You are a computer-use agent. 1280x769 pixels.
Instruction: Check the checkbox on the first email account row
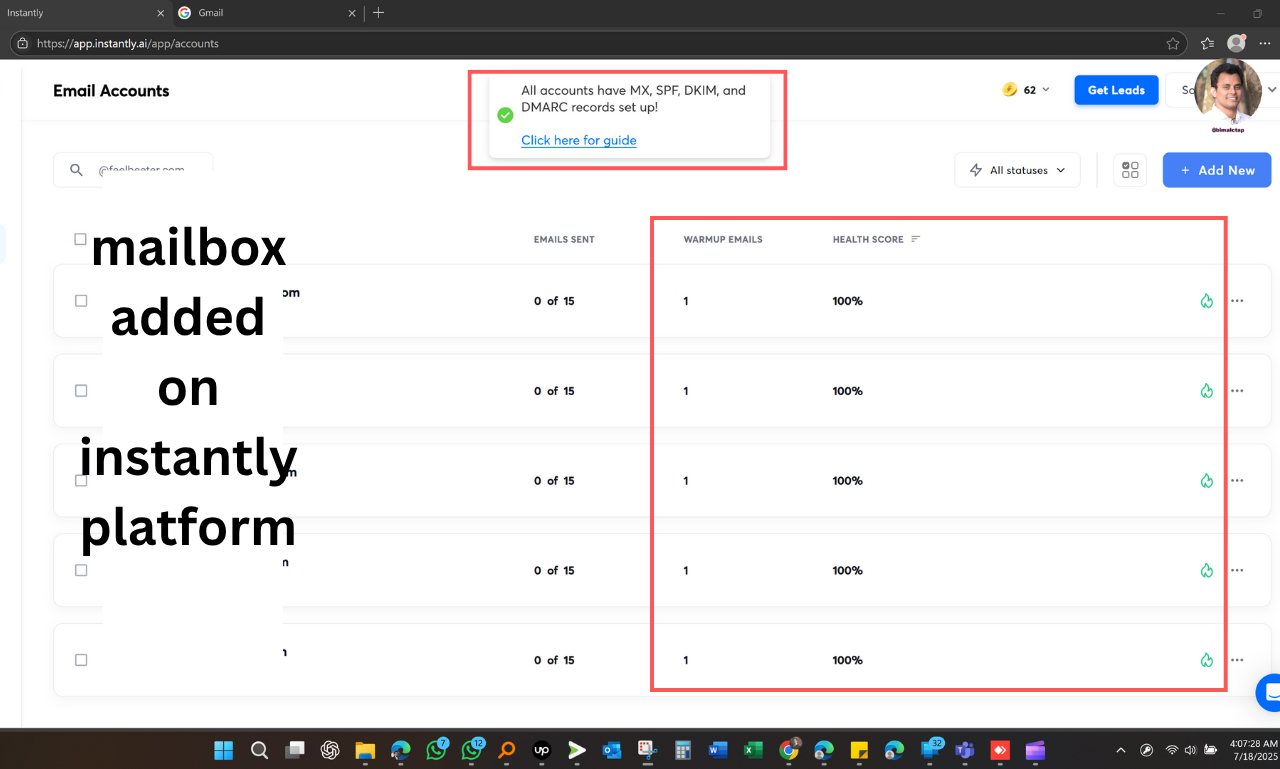click(x=80, y=300)
